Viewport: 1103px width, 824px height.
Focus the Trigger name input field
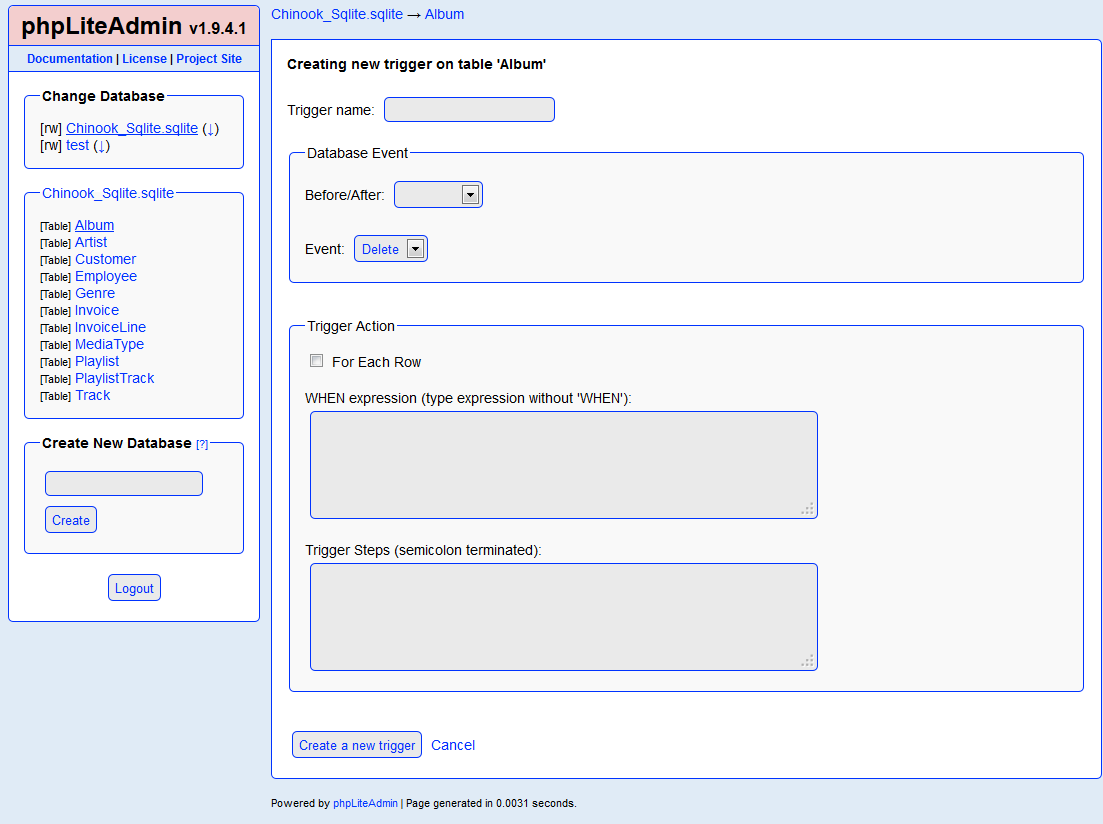[469, 110]
